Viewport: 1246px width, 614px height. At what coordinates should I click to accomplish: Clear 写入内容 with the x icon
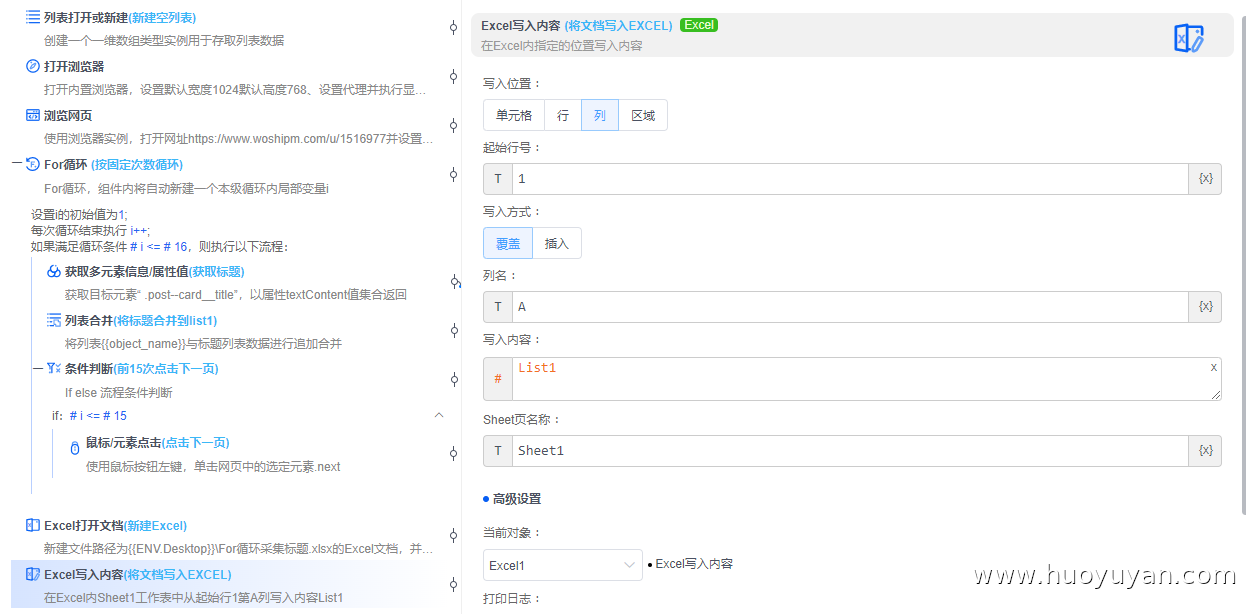(1214, 367)
